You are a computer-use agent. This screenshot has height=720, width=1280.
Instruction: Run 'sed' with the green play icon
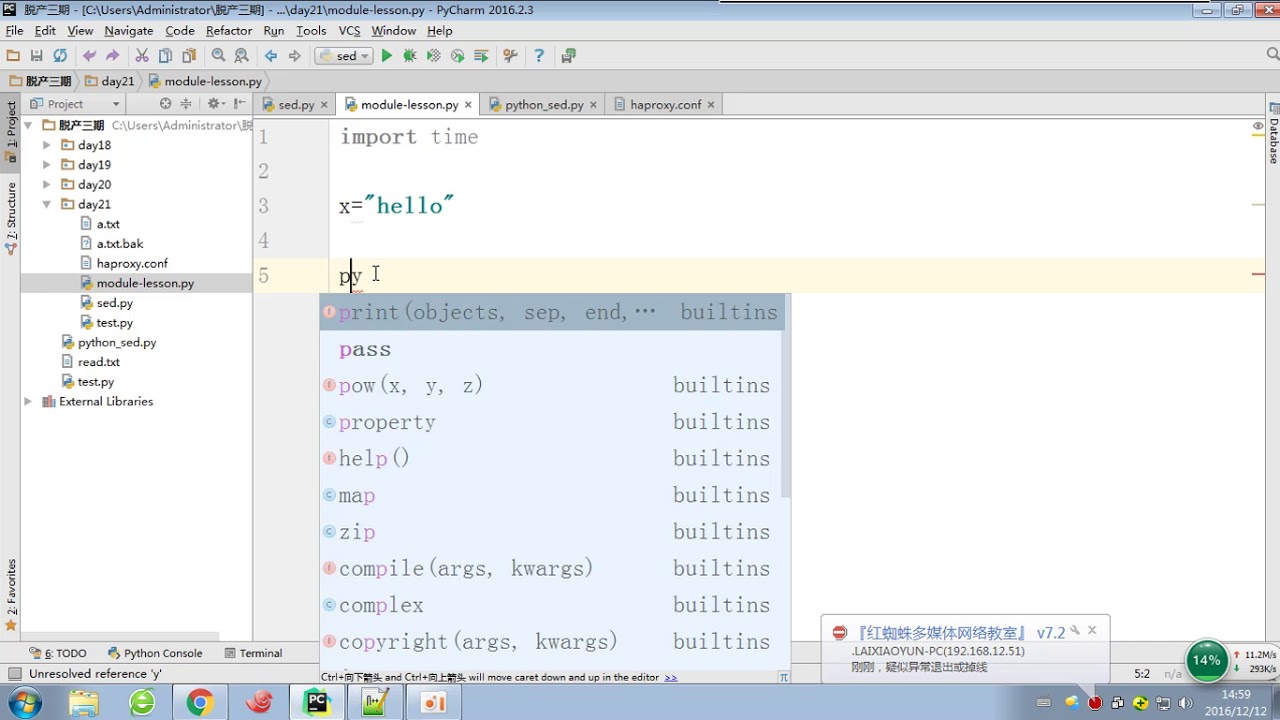tap(387, 56)
